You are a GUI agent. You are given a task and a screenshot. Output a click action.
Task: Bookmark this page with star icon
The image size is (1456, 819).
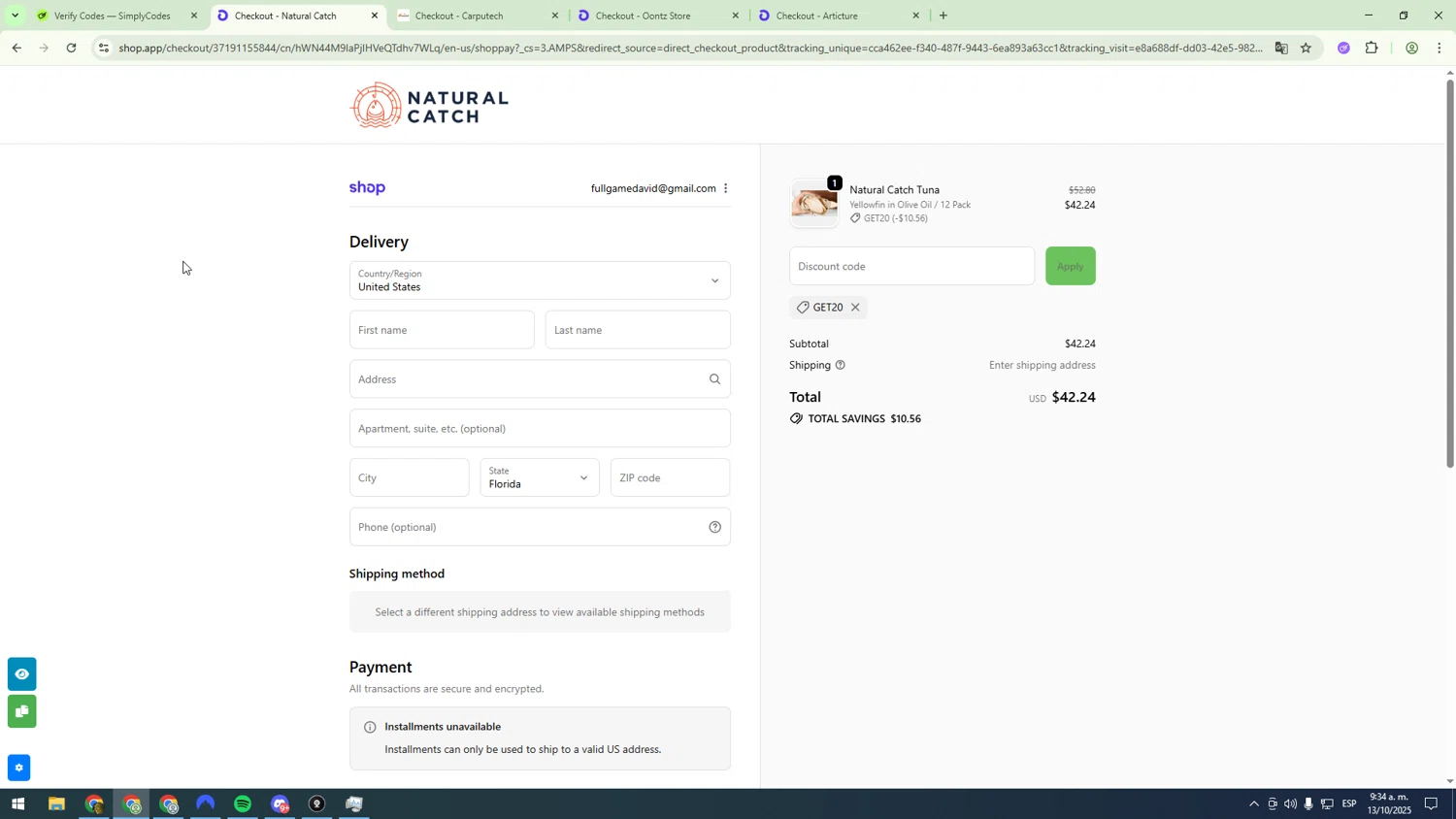[1306, 48]
